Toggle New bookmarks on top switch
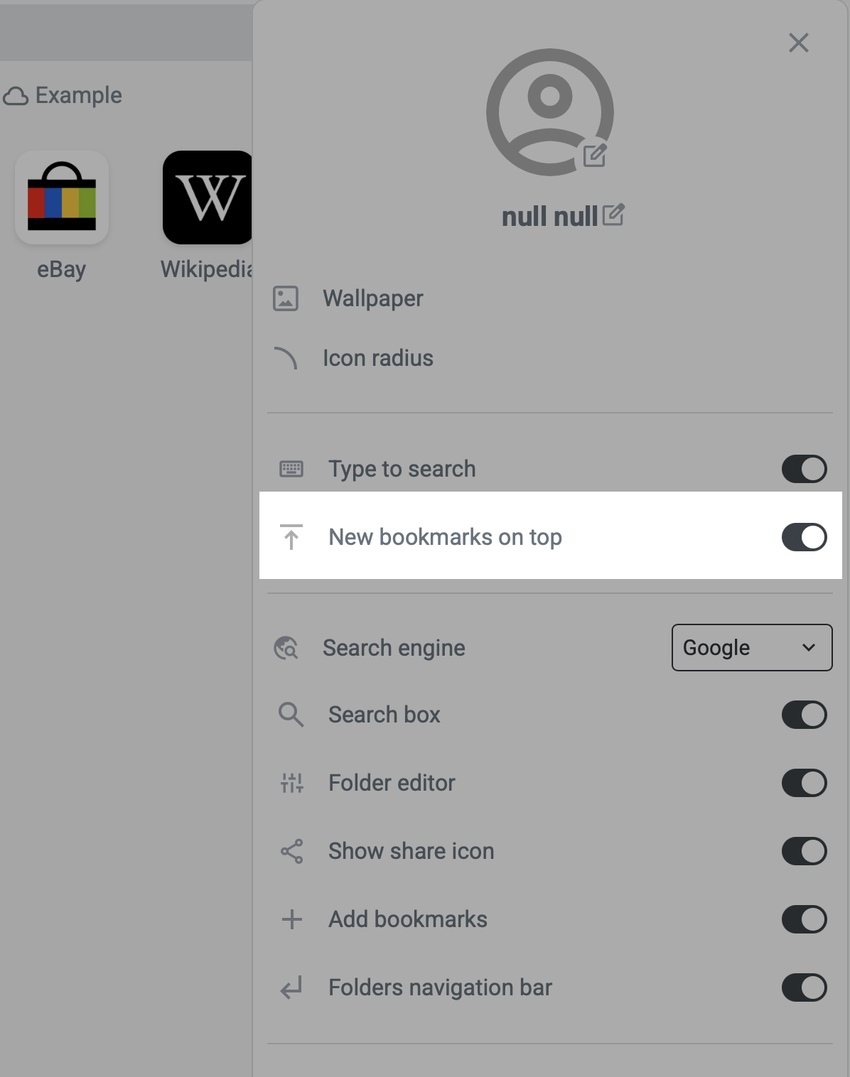 coord(804,537)
